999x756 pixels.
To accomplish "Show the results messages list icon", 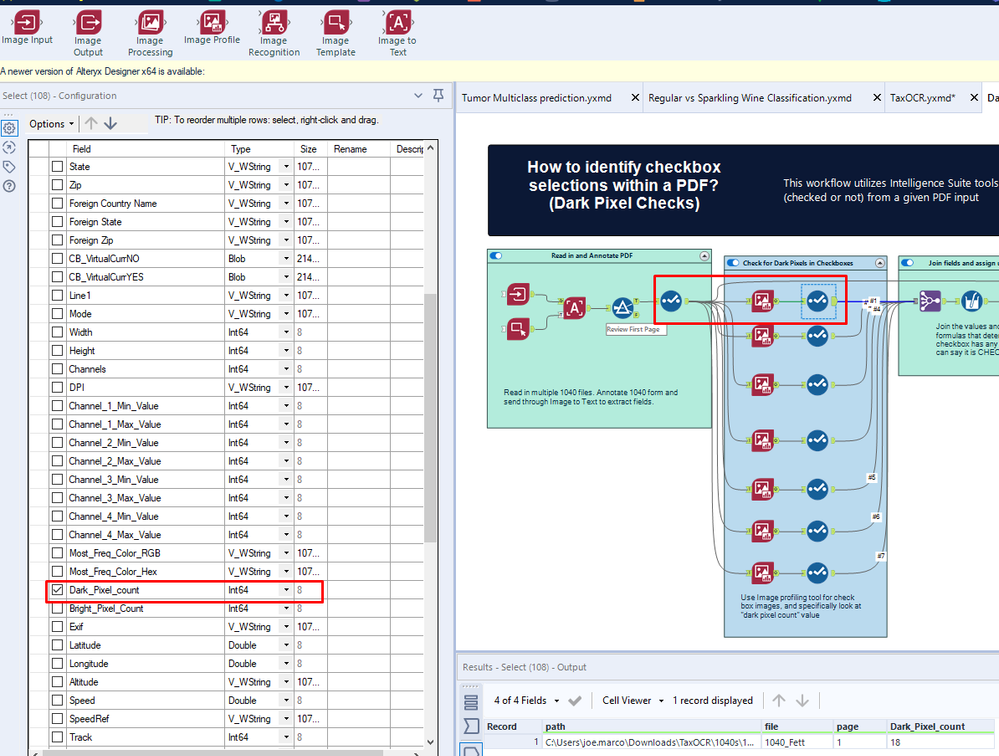I will (x=471, y=702).
